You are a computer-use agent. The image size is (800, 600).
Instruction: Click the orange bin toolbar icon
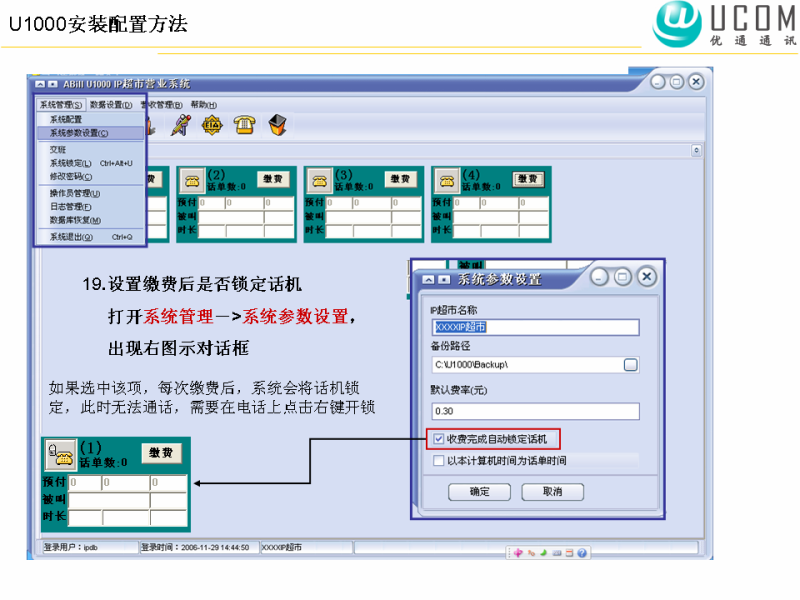pos(278,124)
